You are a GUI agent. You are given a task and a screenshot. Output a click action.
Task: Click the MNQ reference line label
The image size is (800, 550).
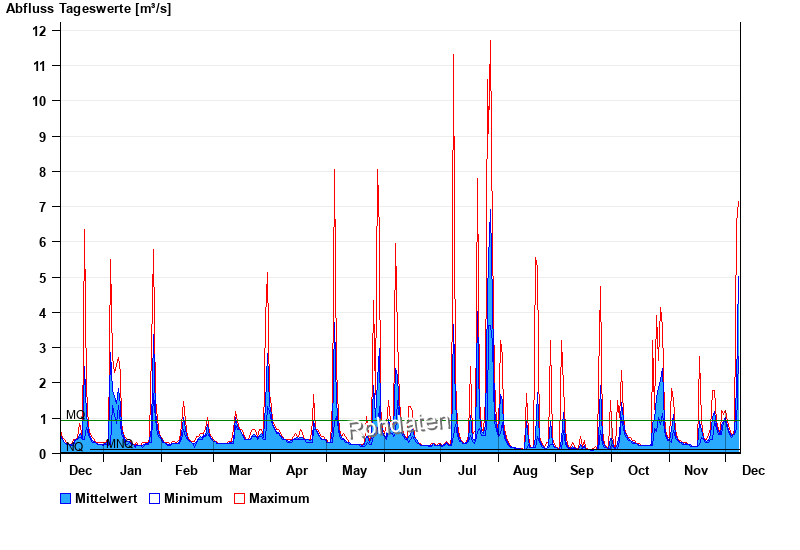(119, 444)
